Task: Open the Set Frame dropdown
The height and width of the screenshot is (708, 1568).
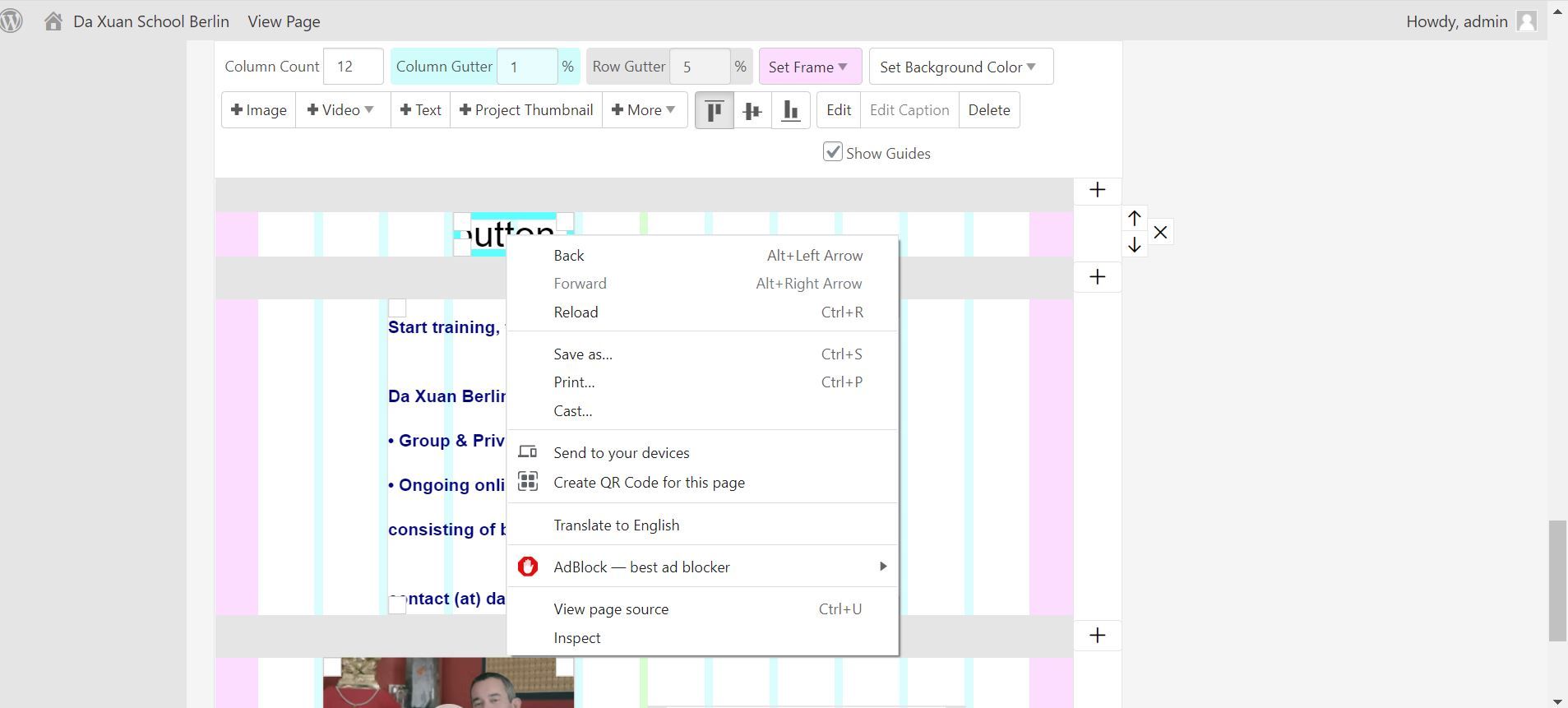Action: coord(809,67)
